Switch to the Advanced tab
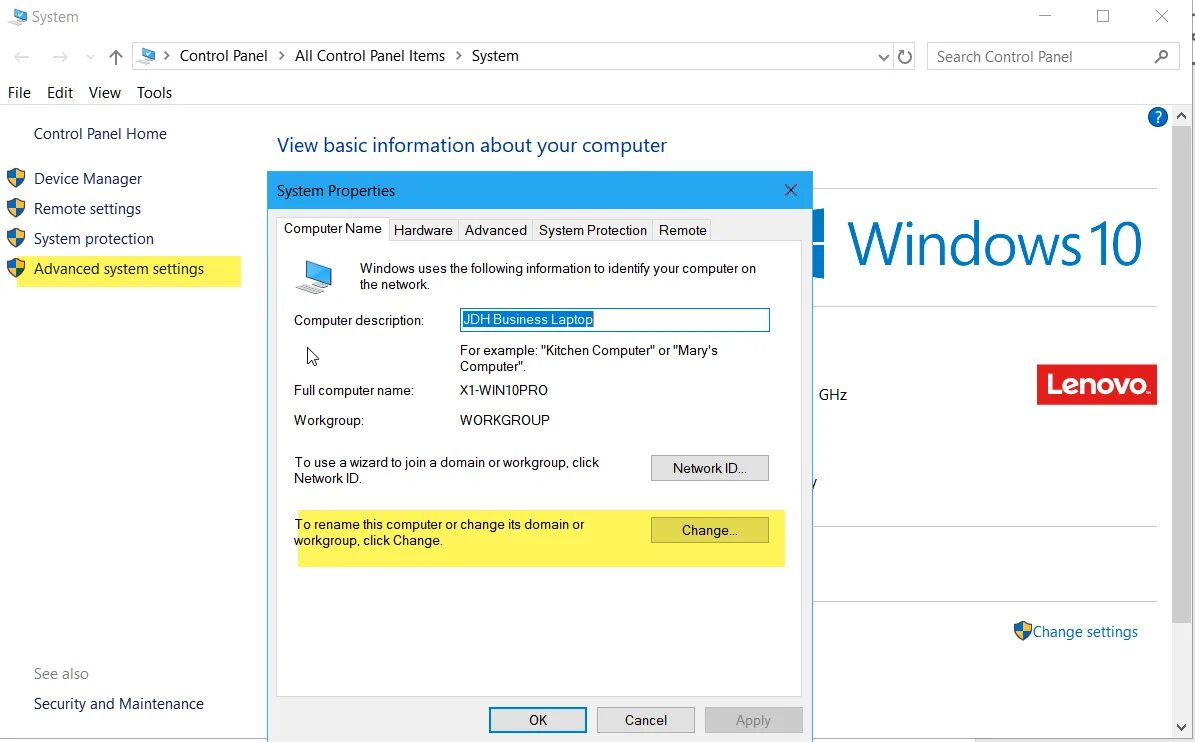The width and height of the screenshot is (1195, 742). point(495,230)
